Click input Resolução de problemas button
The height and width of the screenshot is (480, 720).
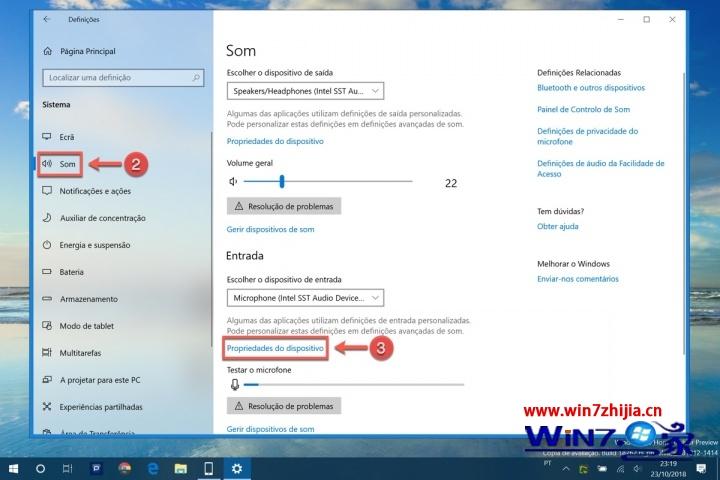(284, 406)
